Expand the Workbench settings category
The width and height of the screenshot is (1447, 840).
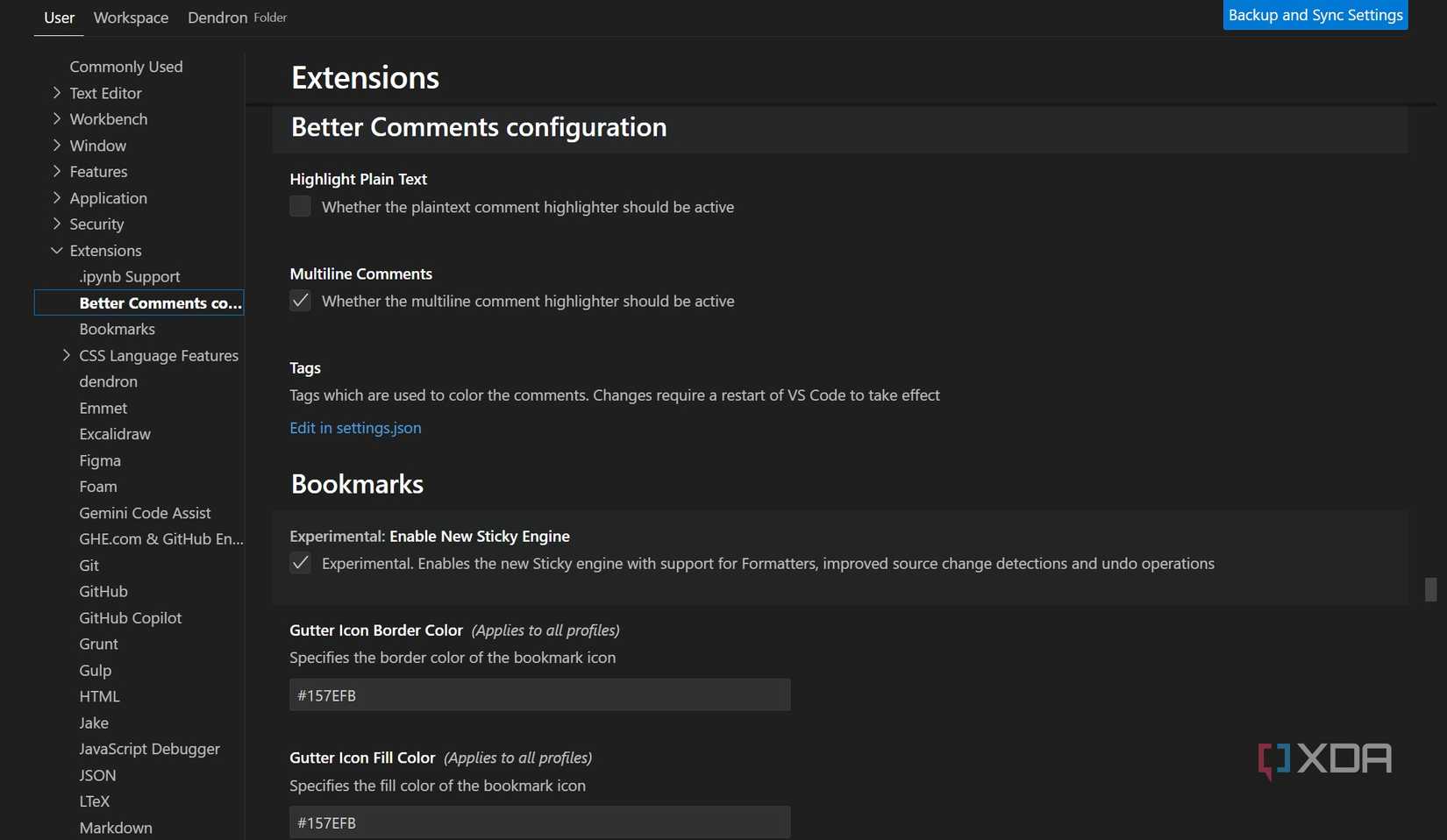click(x=56, y=119)
